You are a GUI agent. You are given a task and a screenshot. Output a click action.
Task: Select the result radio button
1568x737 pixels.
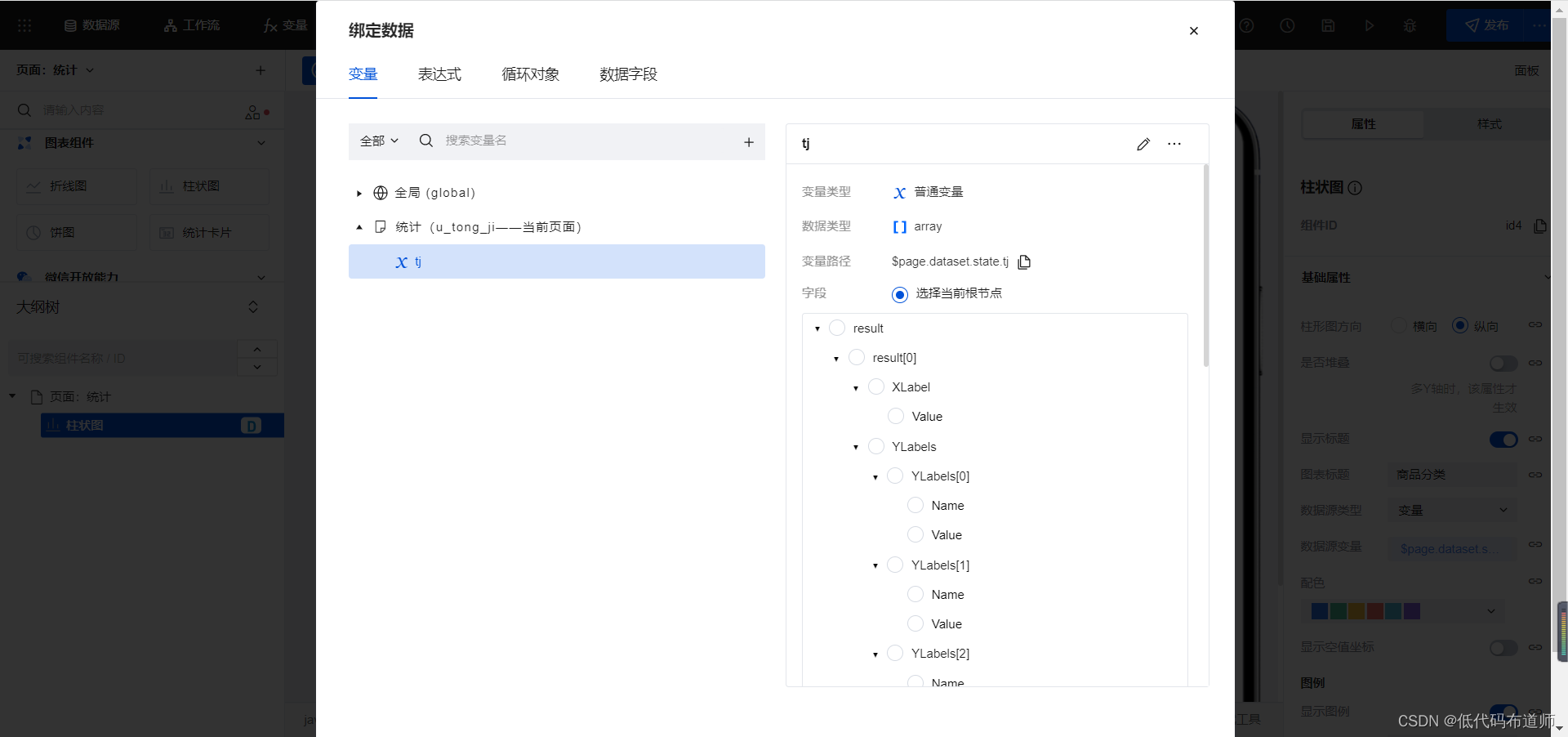pyautogui.click(x=837, y=328)
